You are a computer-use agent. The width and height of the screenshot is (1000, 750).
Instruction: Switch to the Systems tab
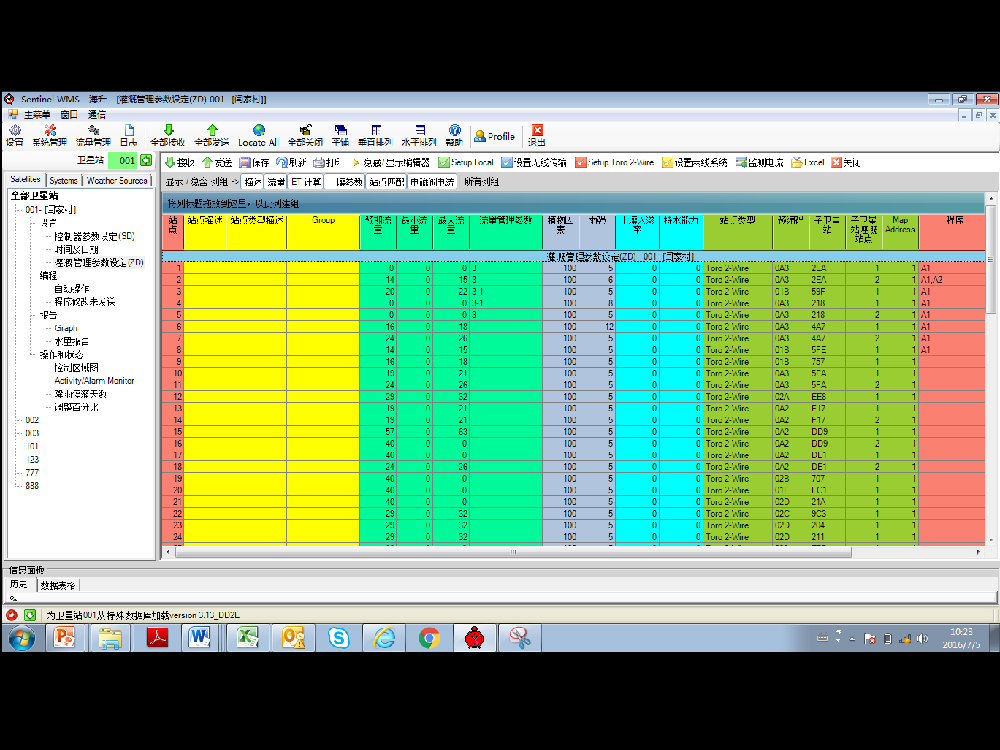[x=64, y=181]
